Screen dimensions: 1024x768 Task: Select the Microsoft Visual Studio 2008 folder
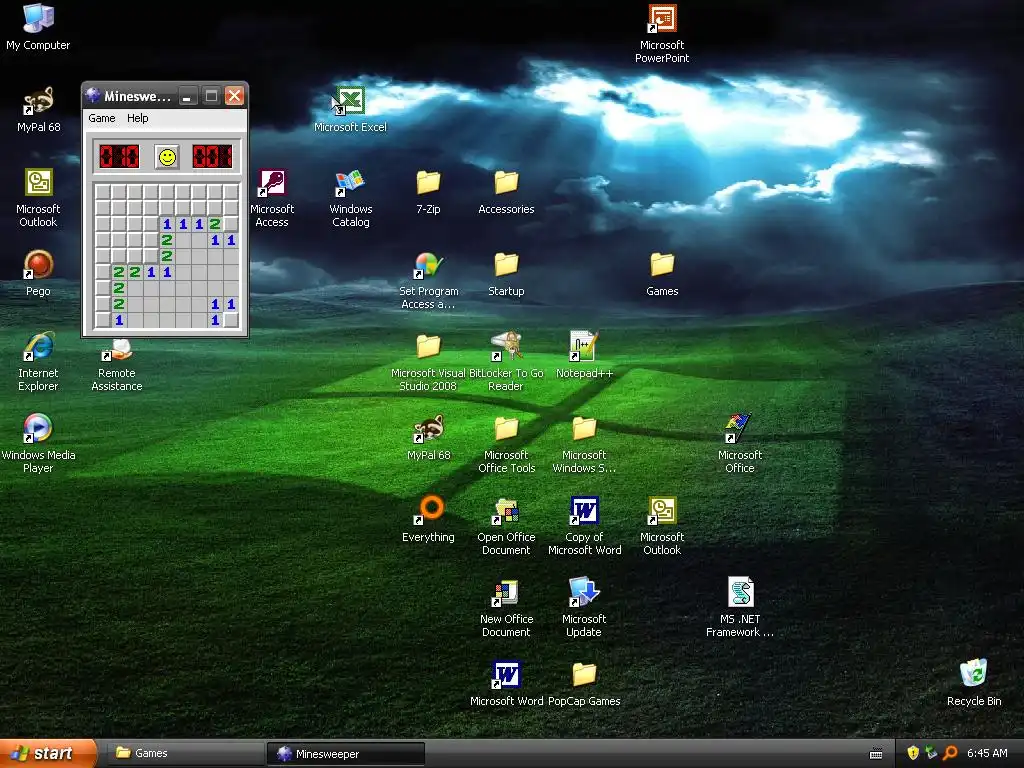[x=428, y=362]
